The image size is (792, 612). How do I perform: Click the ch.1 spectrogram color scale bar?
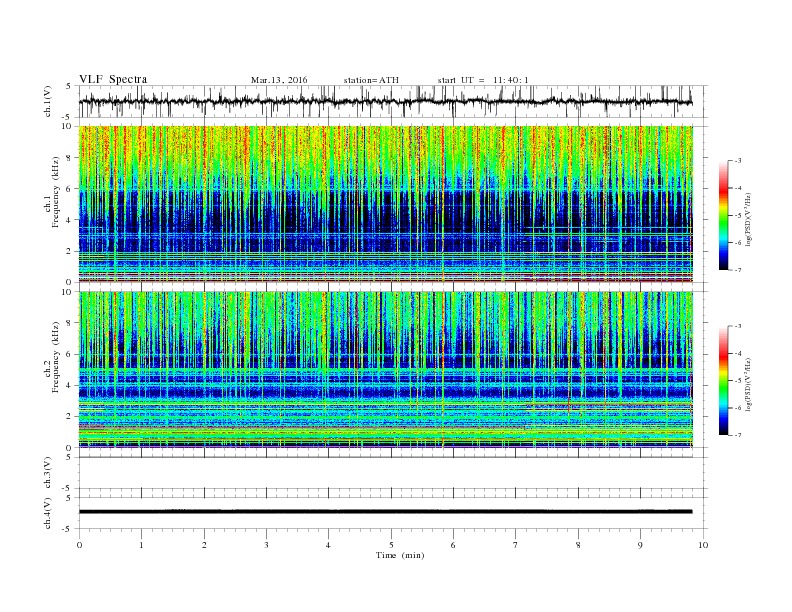[x=724, y=216]
